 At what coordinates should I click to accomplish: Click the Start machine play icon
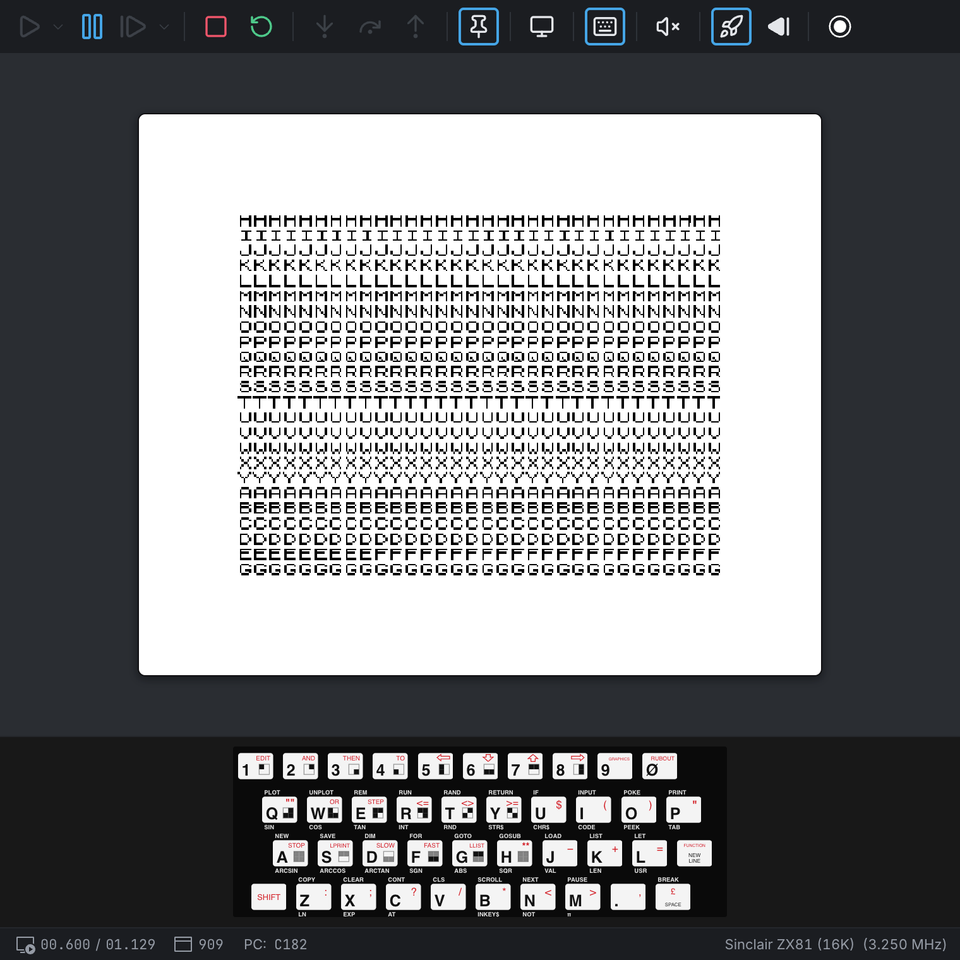29,27
